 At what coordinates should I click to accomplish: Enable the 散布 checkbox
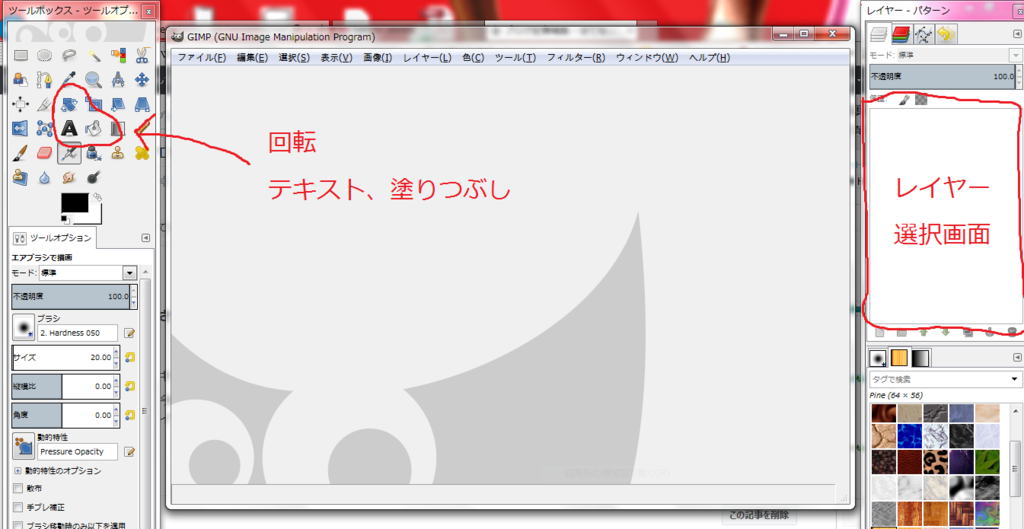18,488
